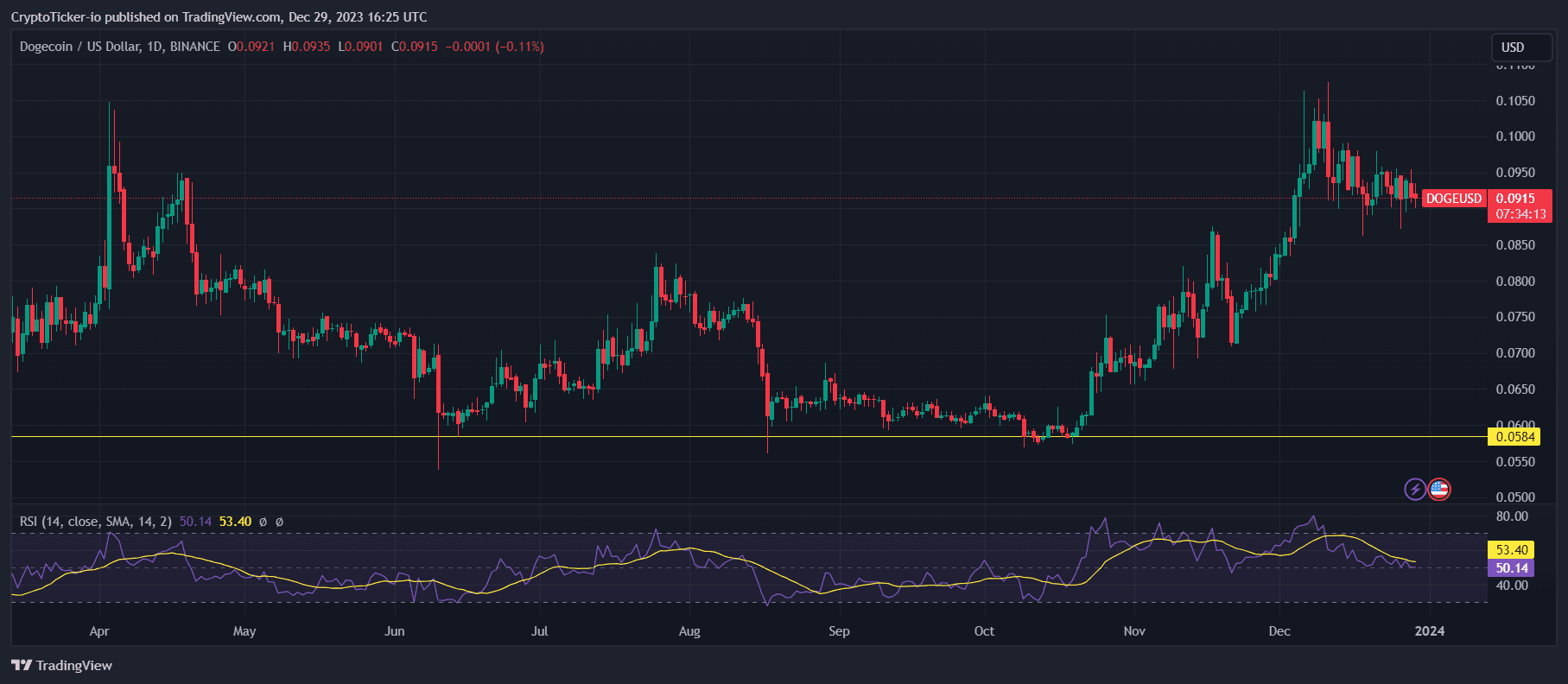Image resolution: width=1568 pixels, height=684 pixels.
Task: Click the first ø symbol in RSI legend
Action: (x=263, y=522)
